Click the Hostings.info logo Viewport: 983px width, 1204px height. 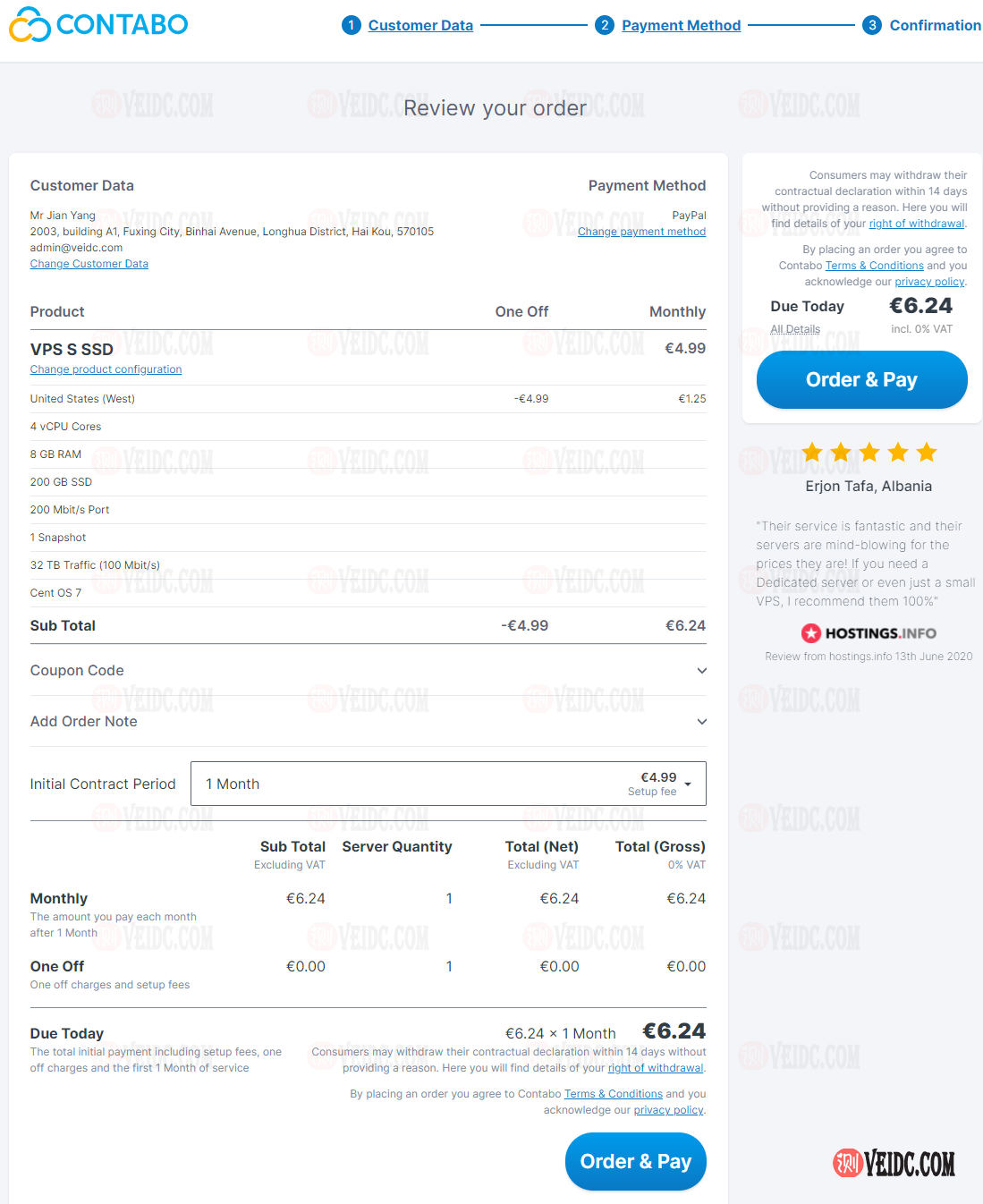869,633
